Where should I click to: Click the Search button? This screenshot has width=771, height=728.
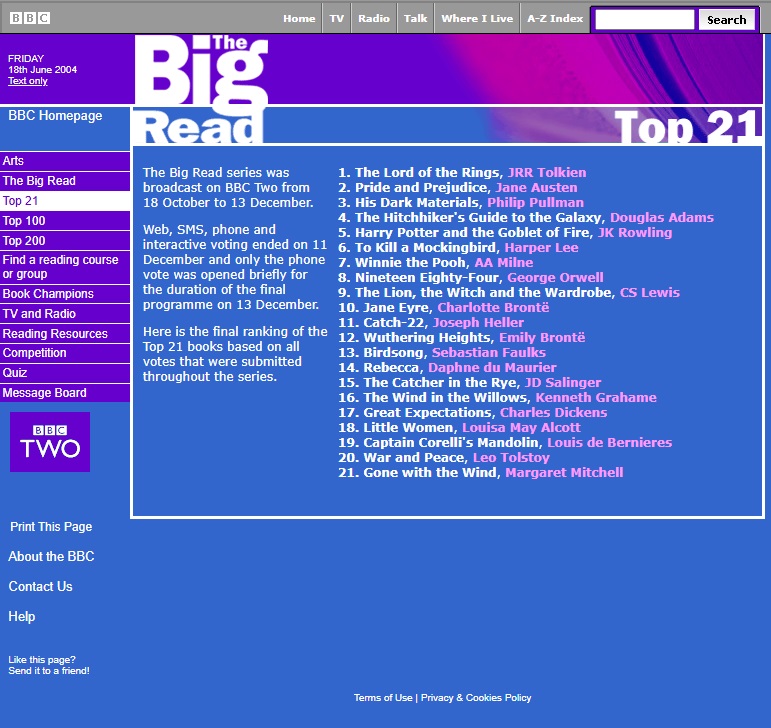pyautogui.click(x=727, y=20)
